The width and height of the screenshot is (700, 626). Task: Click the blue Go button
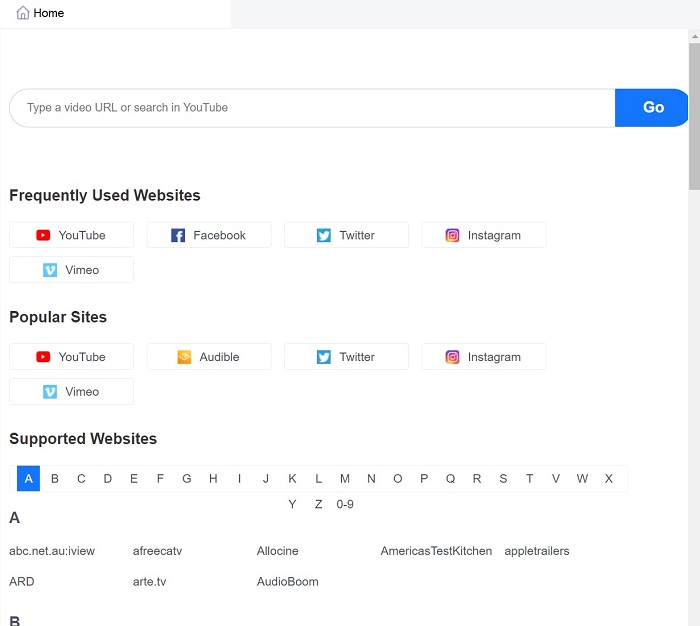pyautogui.click(x=652, y=108)
